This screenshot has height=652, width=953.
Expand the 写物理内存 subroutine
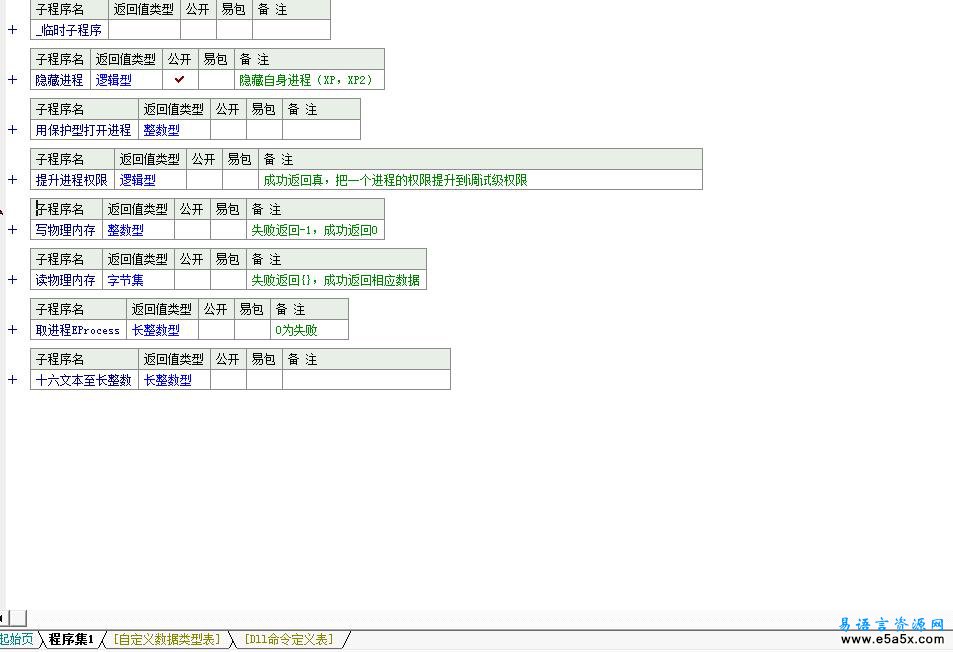click(x=12, y=230)
